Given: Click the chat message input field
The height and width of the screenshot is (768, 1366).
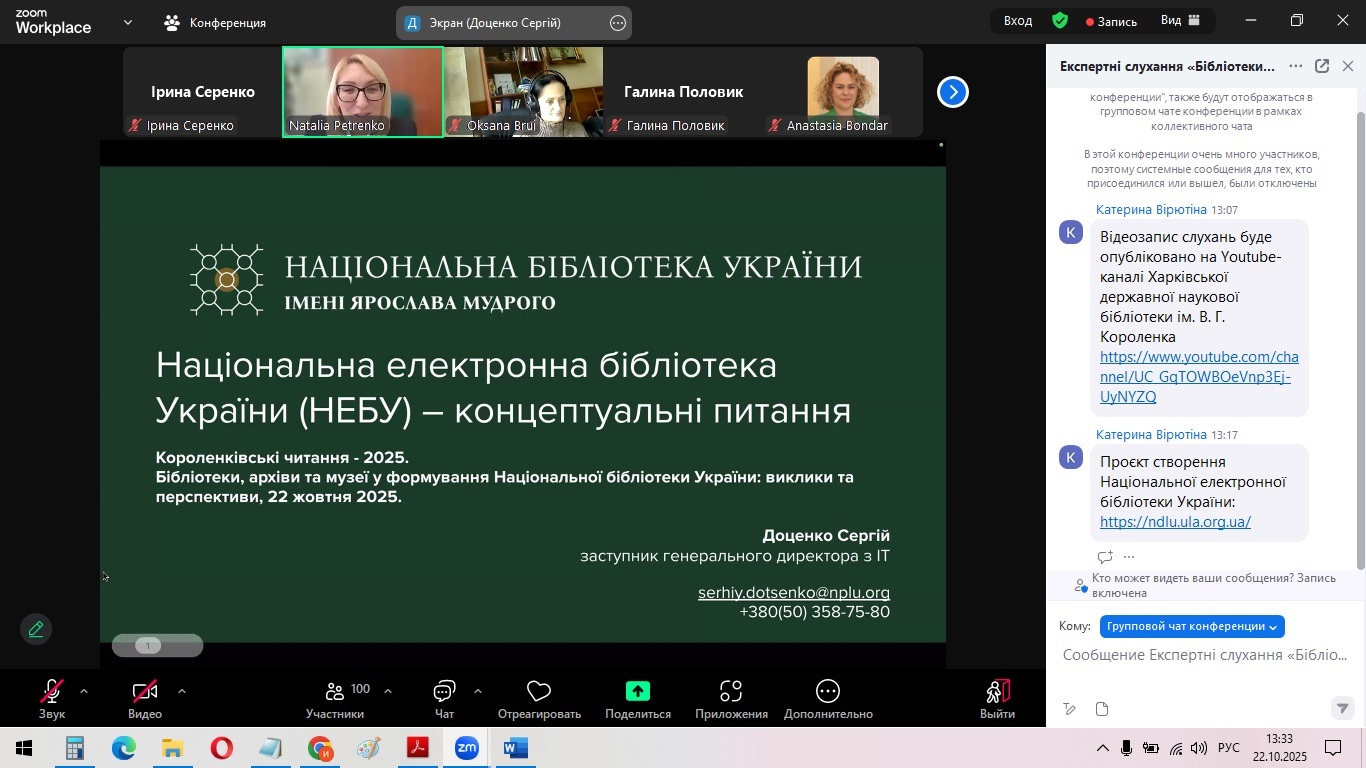Looking at the screenshot, I should (1200, 654).
